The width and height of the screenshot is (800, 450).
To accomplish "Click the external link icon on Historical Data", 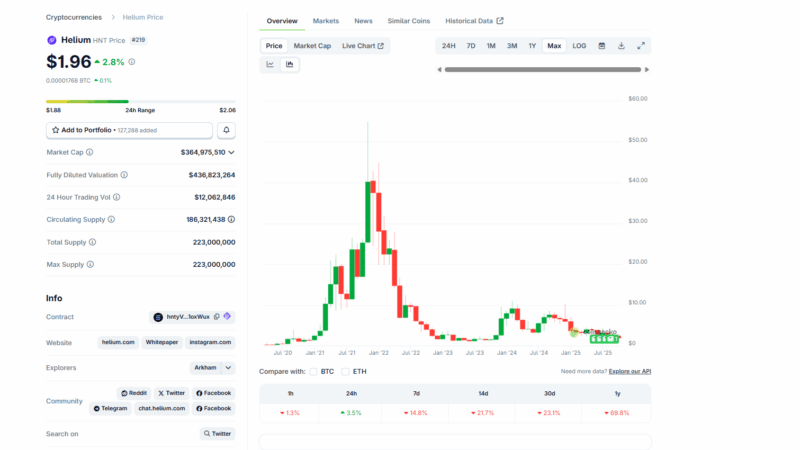I will pyautogui.click(x=500, y=21).
